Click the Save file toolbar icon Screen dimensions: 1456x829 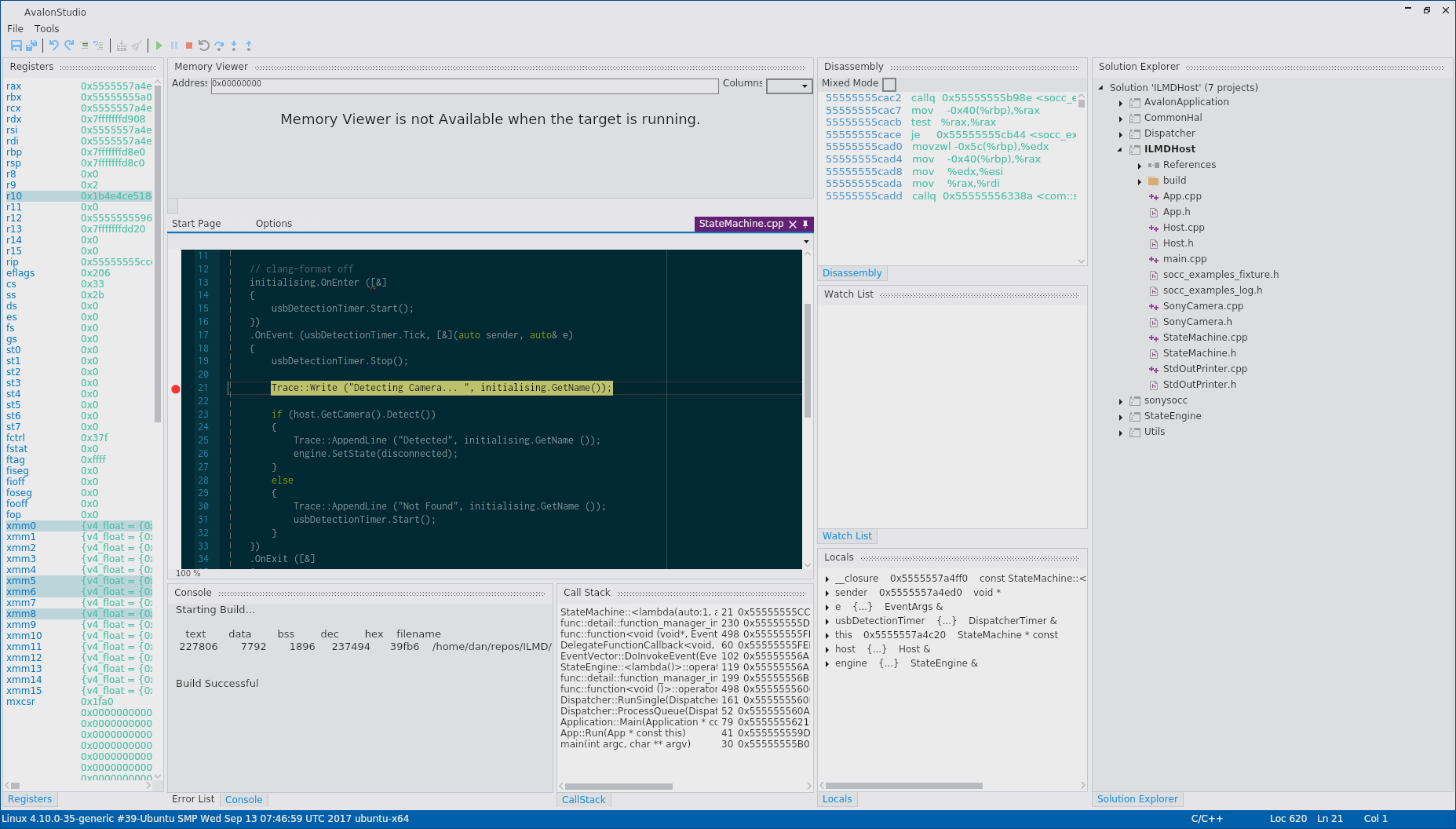(16, 46)
